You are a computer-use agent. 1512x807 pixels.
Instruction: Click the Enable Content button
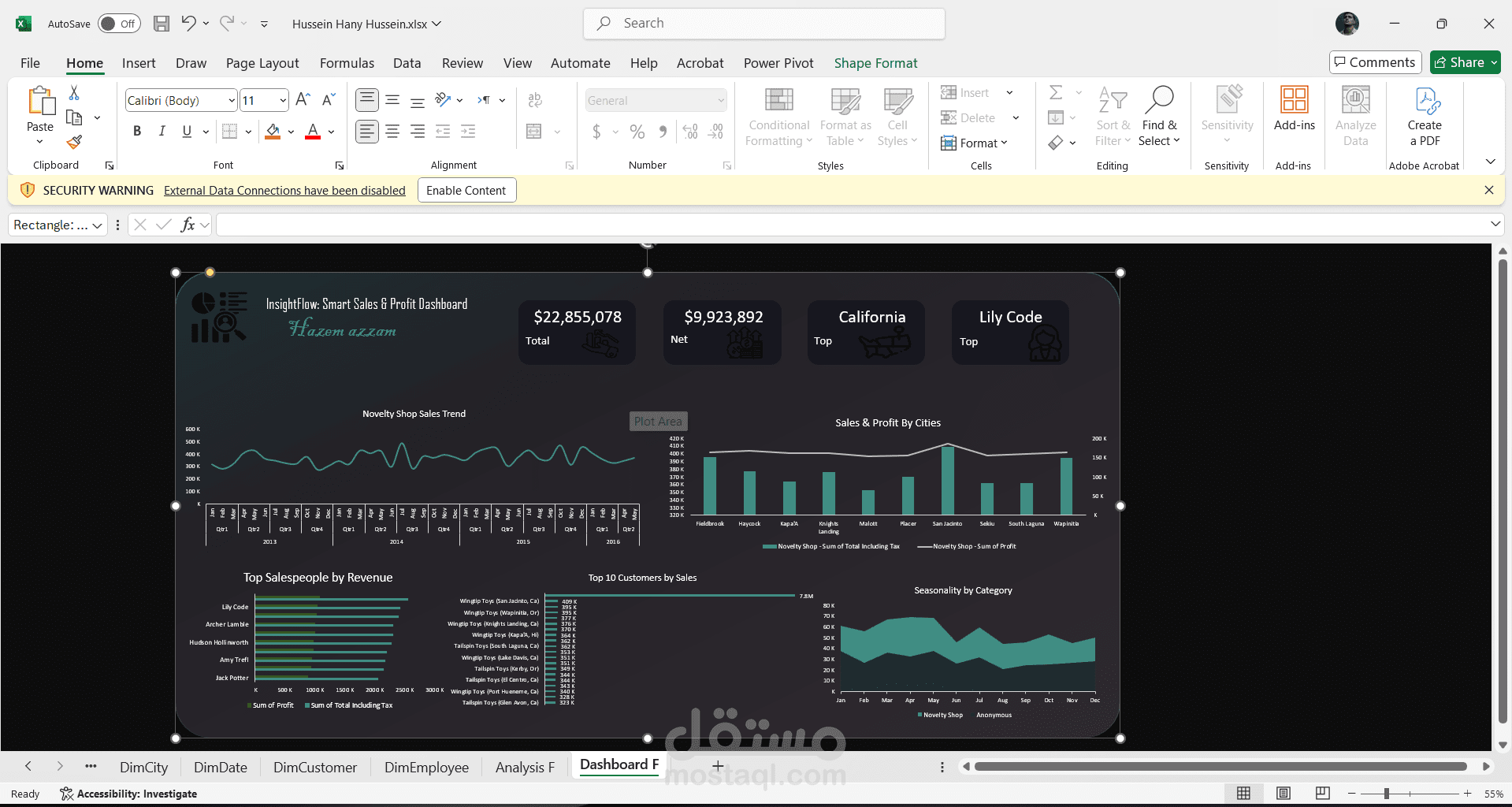tap(466, 190)
